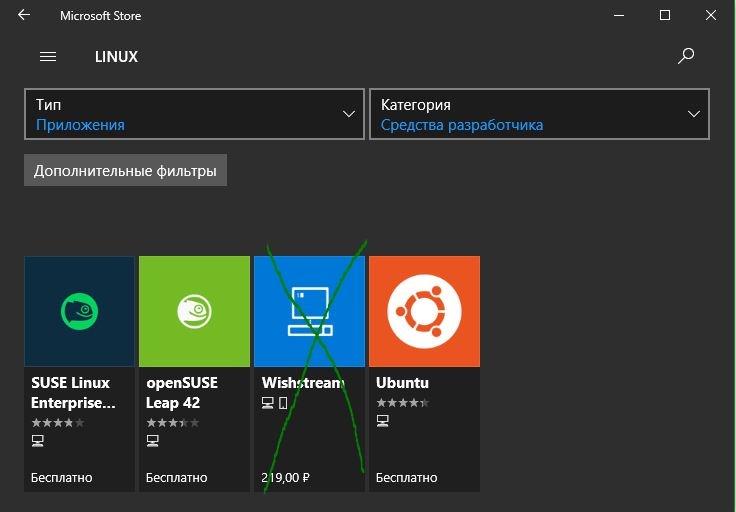736x512 pixels.
Task: Click the mobile device icon under Wishstream
Action: [x=283, y=403]
